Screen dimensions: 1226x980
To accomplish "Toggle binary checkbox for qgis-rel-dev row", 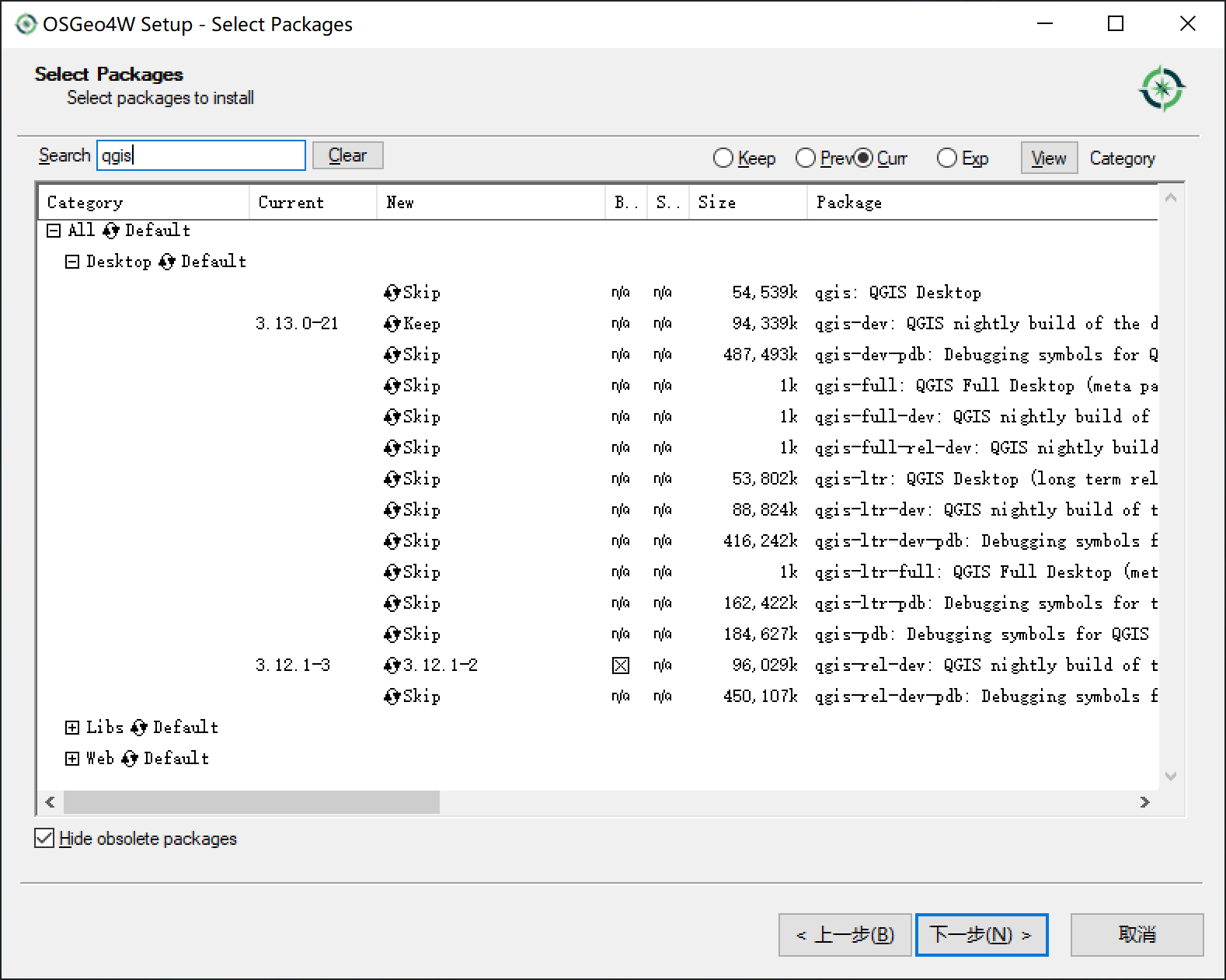I will 621,665.
